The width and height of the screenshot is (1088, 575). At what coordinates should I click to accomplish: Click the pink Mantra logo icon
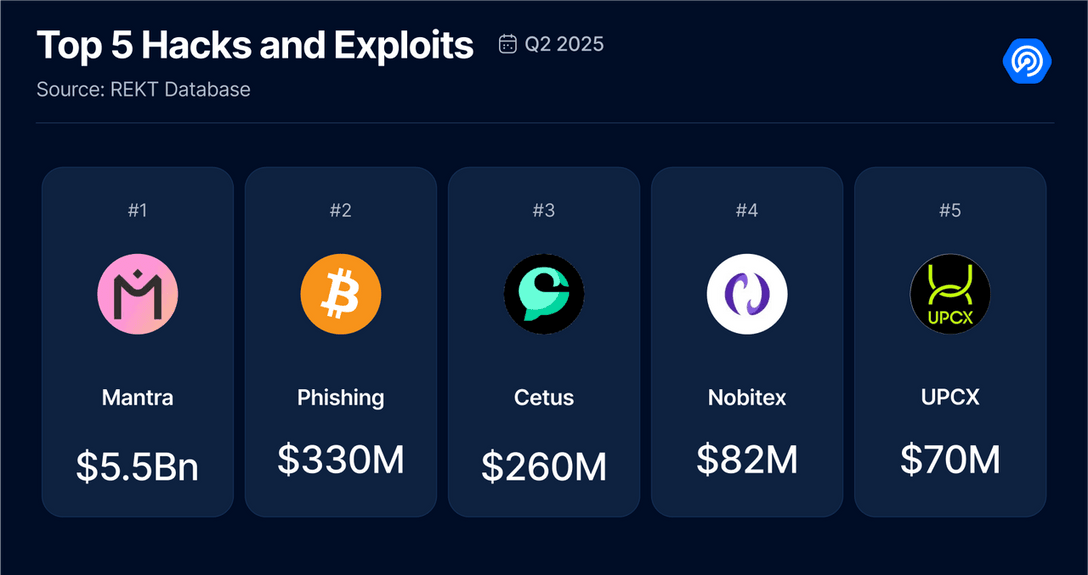tap(137, 294)
